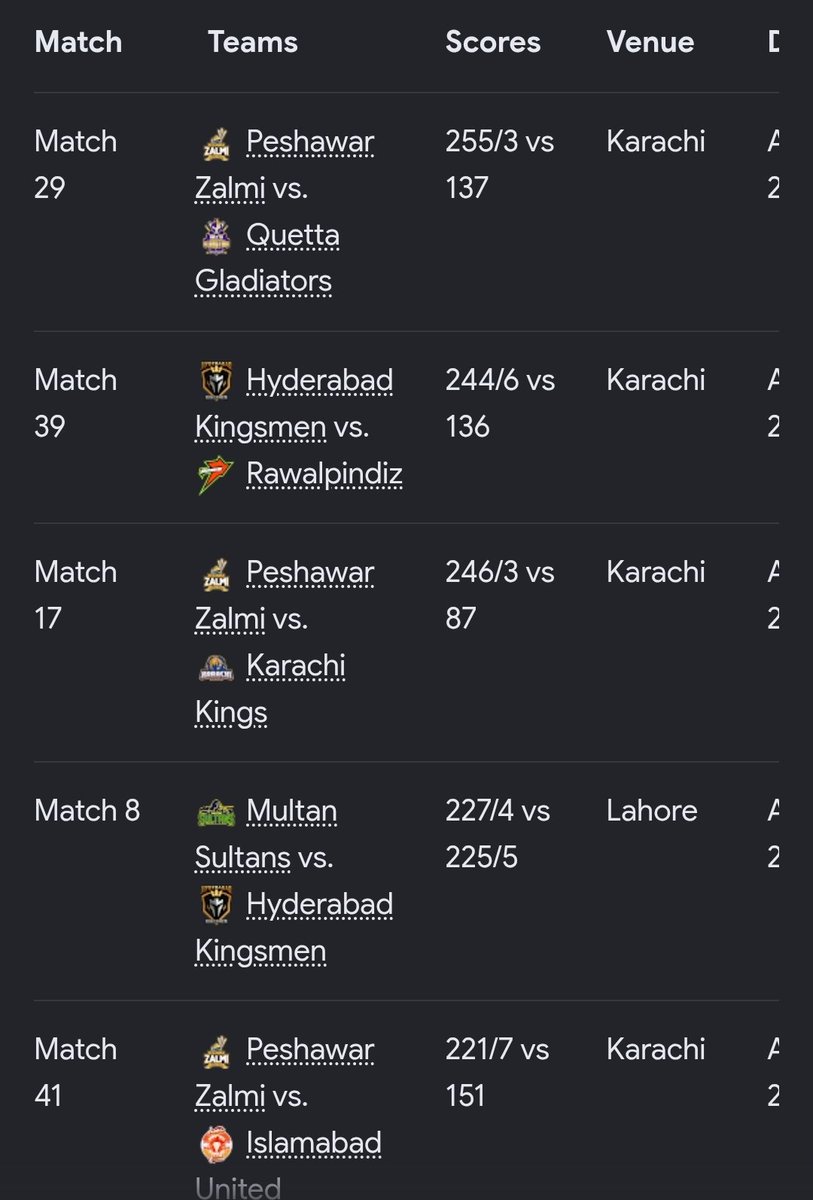Screen dimensions: 813x1200
Task: Open the Rawalpindiz team link
Action: pyautogui.click(x=324, y=473)
